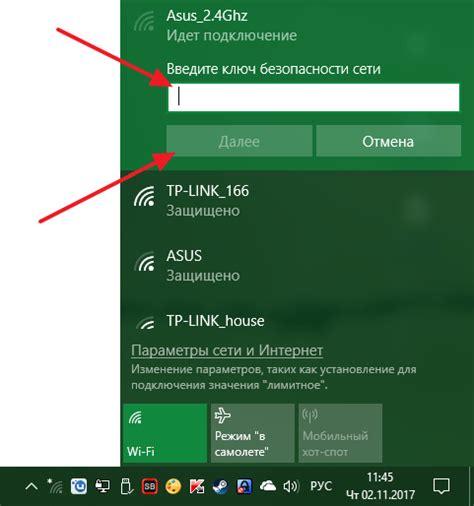Click the safely remove hardware USB icon

[x=126, y=487]
